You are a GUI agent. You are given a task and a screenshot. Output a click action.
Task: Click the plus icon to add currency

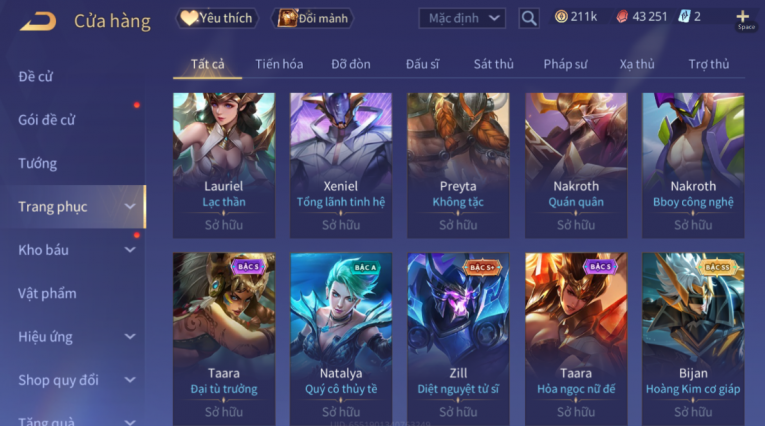(743, 17)
